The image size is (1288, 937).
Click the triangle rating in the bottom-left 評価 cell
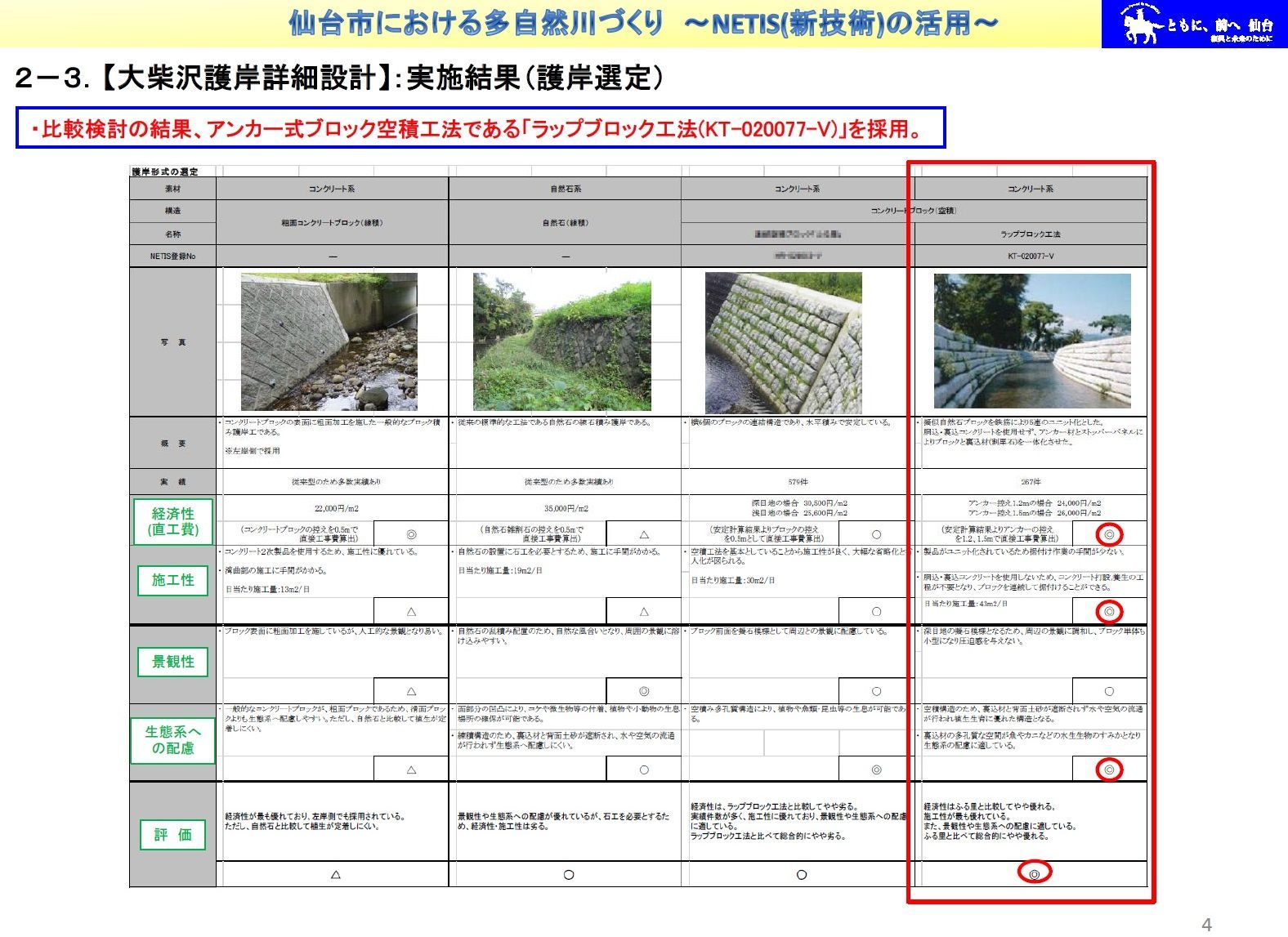335,874
